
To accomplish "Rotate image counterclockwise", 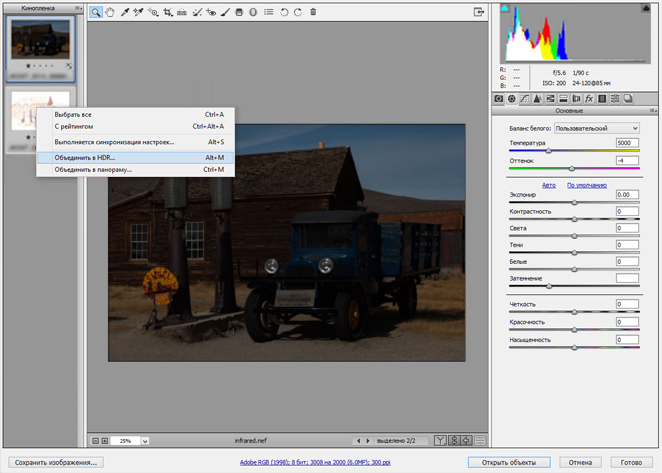I will click(284, 12).
